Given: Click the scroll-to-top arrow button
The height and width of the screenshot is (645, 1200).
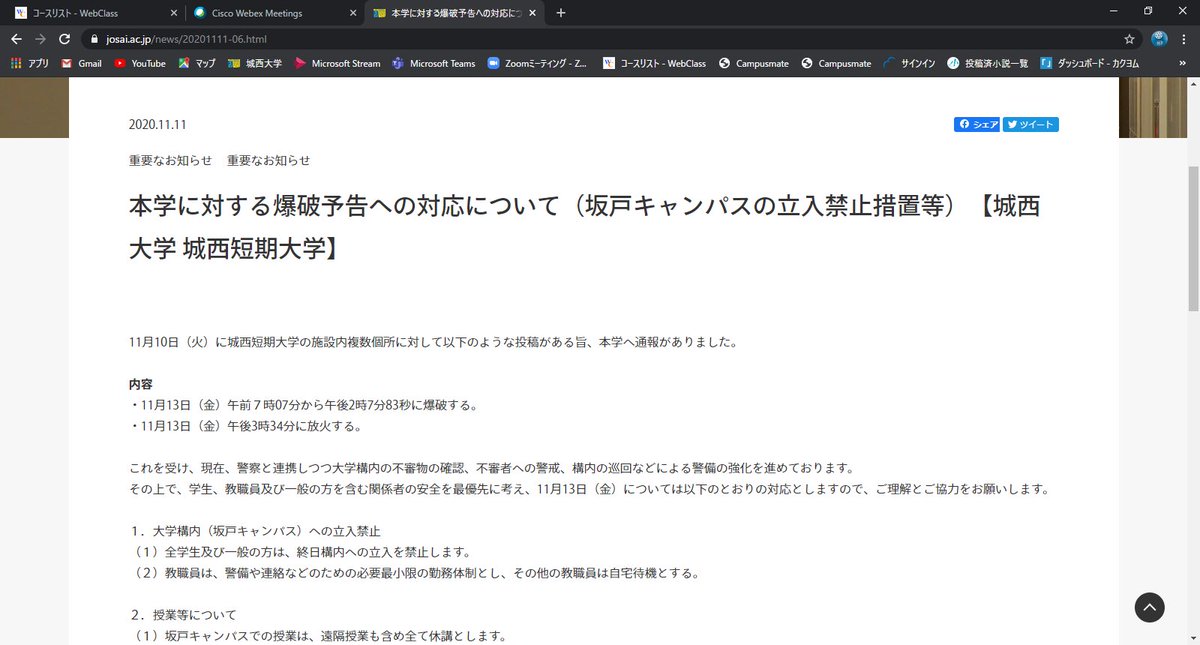Looking at the screenshot, I should coord(1149,607).
